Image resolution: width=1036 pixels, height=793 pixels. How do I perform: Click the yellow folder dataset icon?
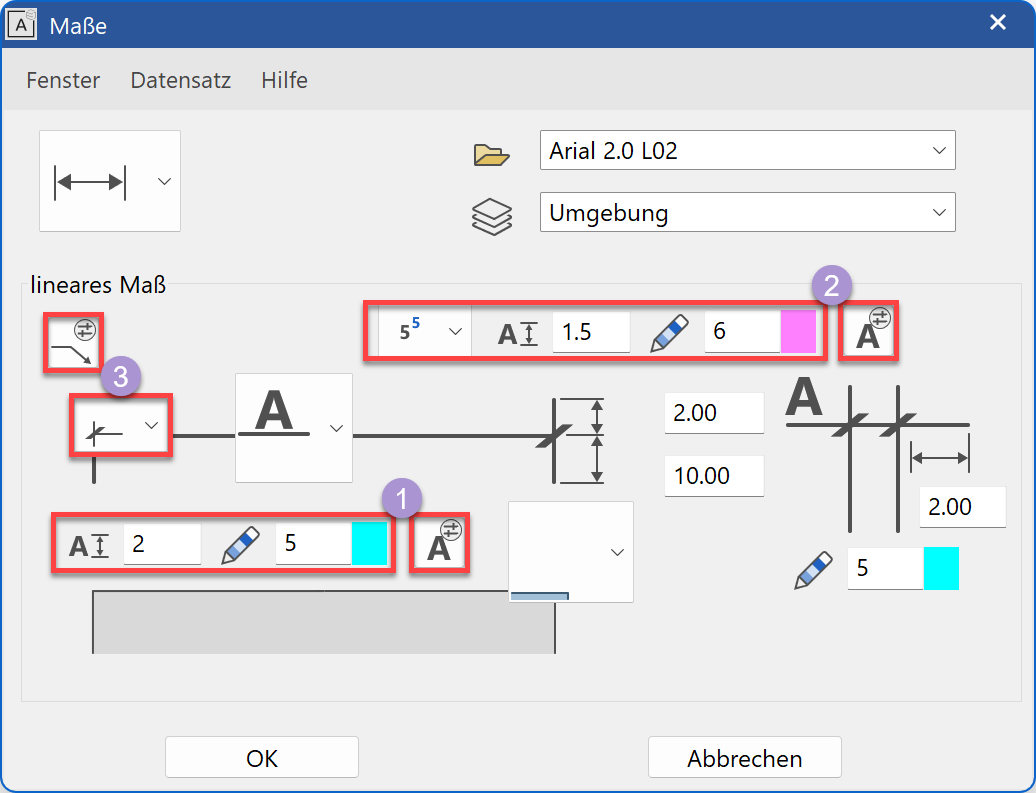tap(491, 154)
